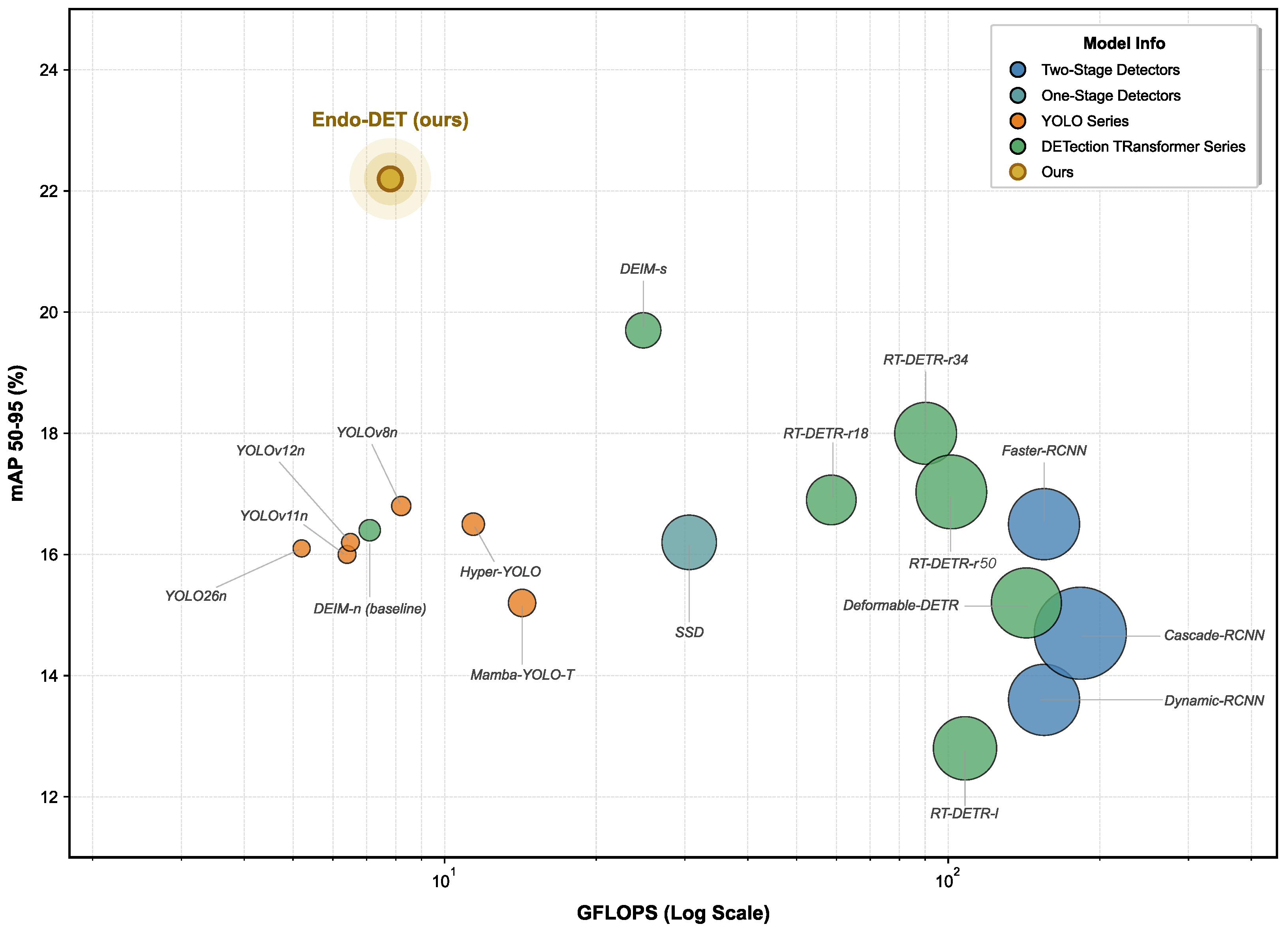1288x933 pixels.
Task: Select the YOLO26n orange point
Action: 301,548
